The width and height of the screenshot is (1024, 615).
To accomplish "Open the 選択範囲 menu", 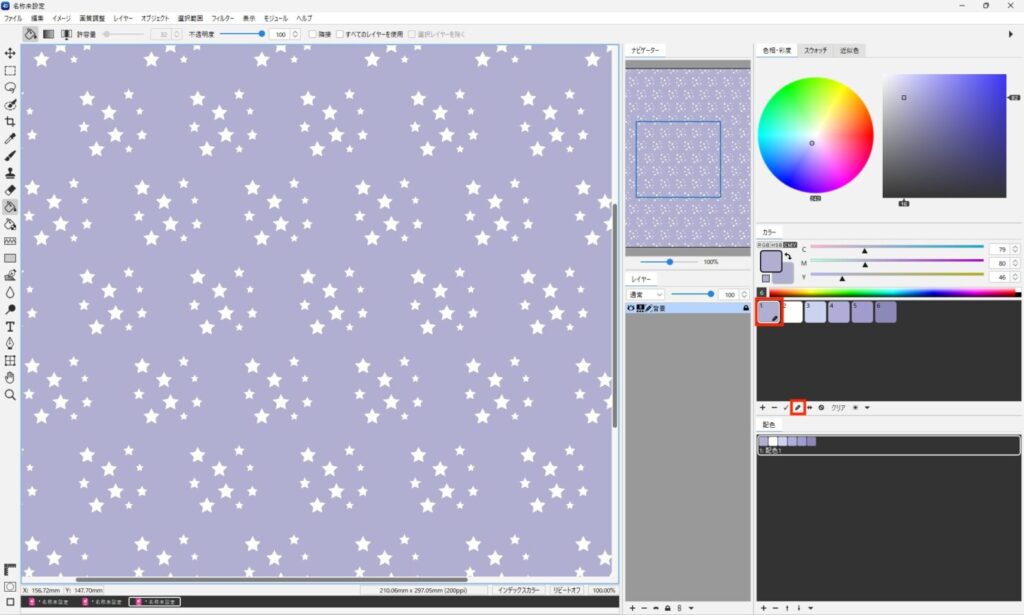I will [190, 18].
